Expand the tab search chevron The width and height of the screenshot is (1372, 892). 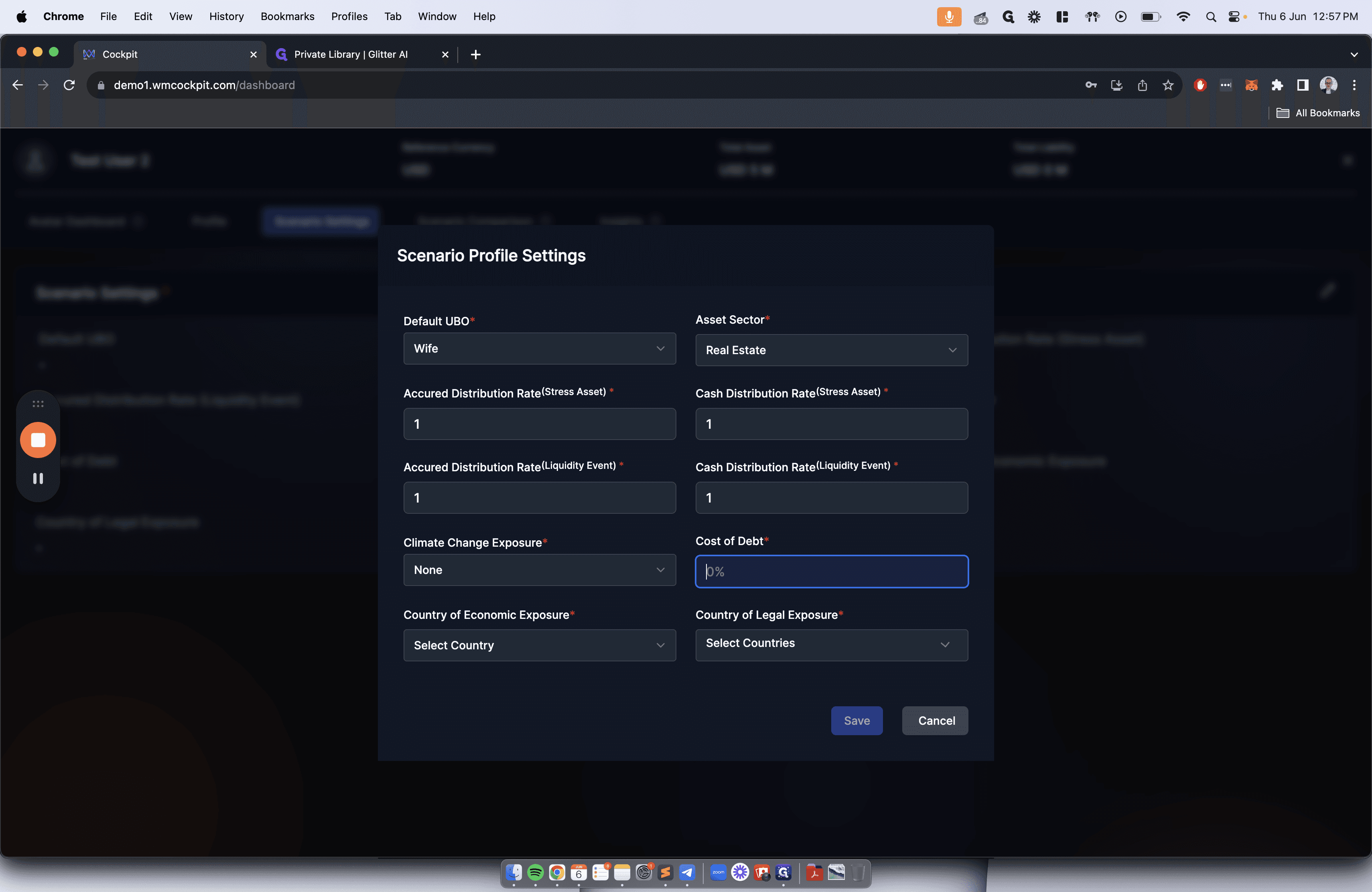point(1354,54)
